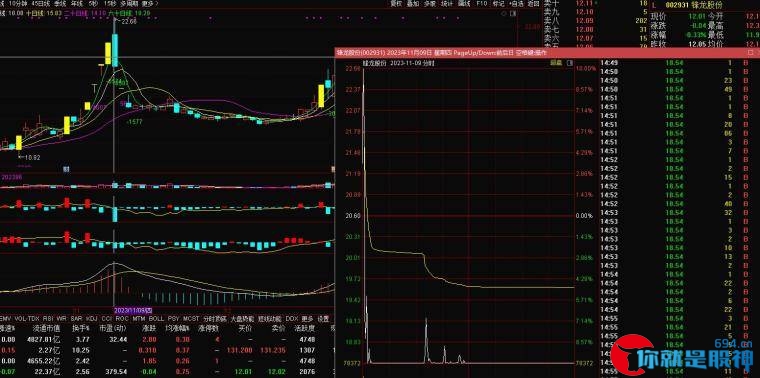Open the 统计 statistics tool

click(446, 3)
